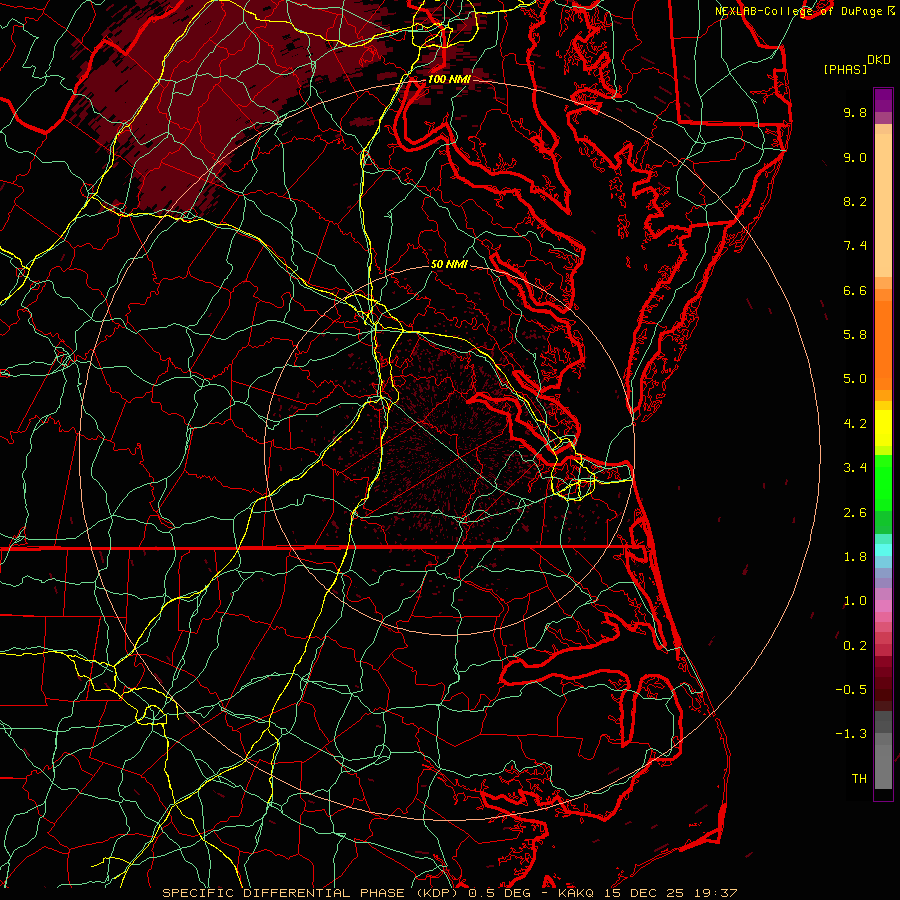Click the -0.5 value on the scale
The image size is (900, 900).
851,690
